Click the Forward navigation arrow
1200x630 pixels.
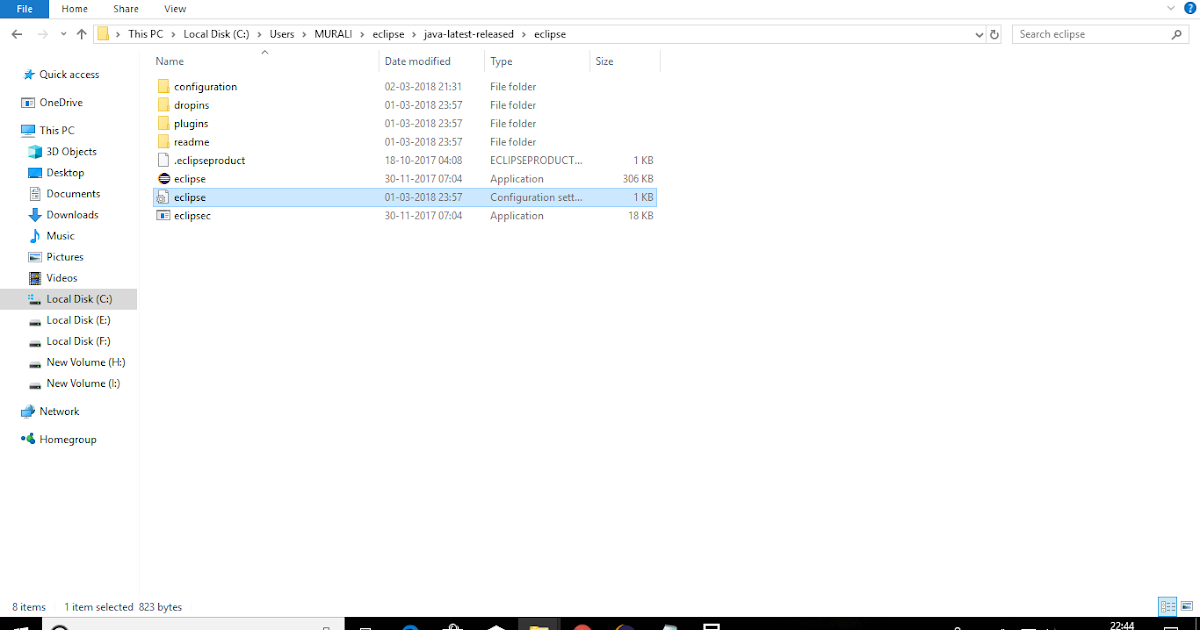[x=43, y=34]
